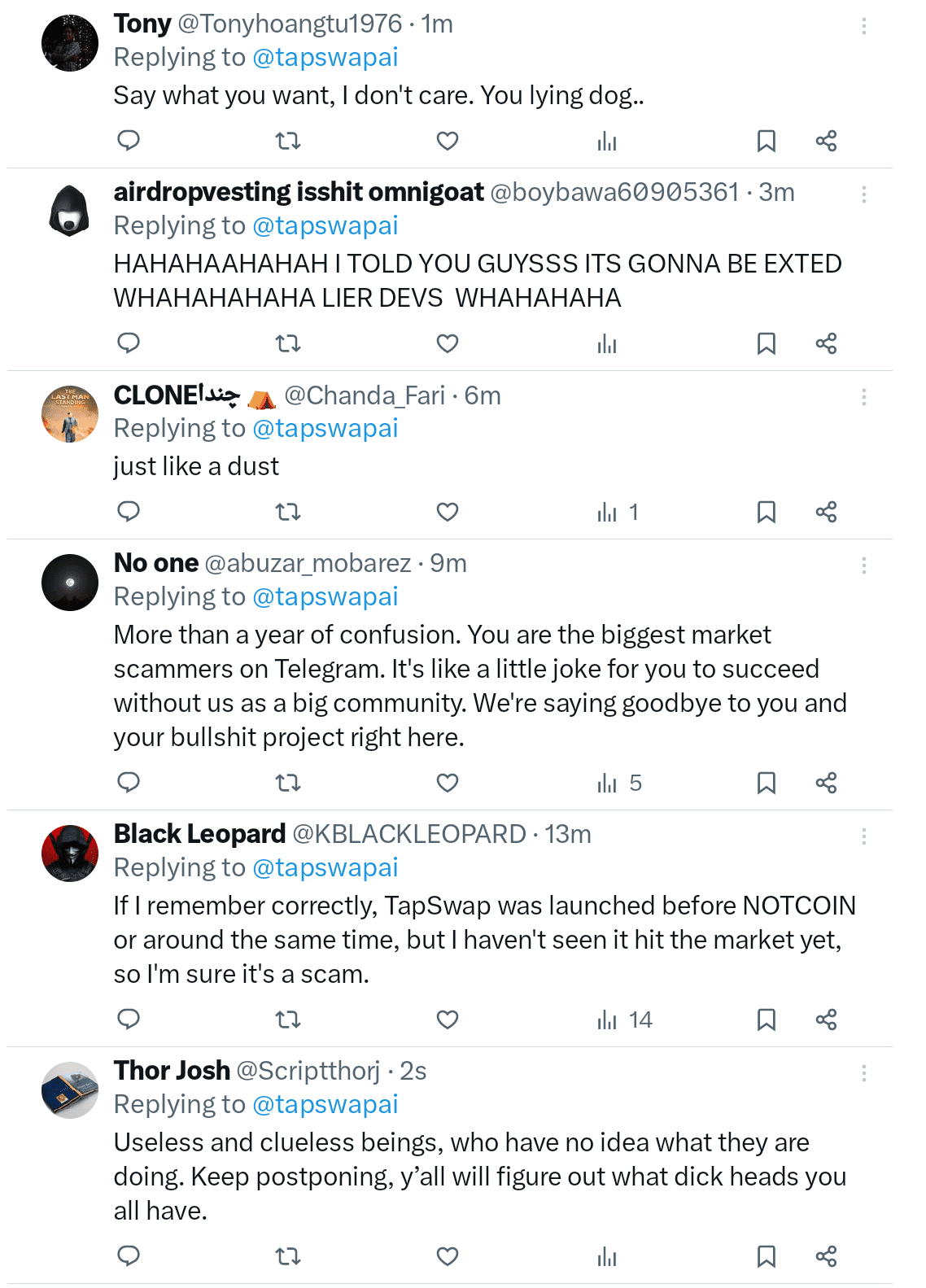Open the Black Leopard username link
This screenshot has height=1288, width=926.
tap(199, 834)
